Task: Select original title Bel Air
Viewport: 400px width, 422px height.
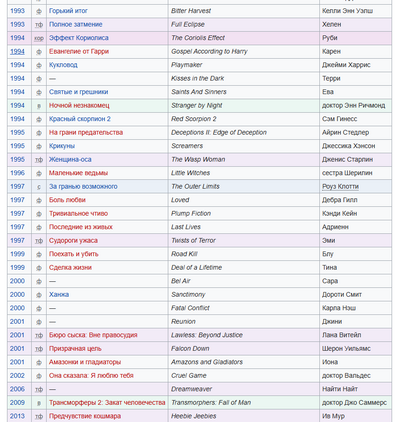Action: pos(181,281)
